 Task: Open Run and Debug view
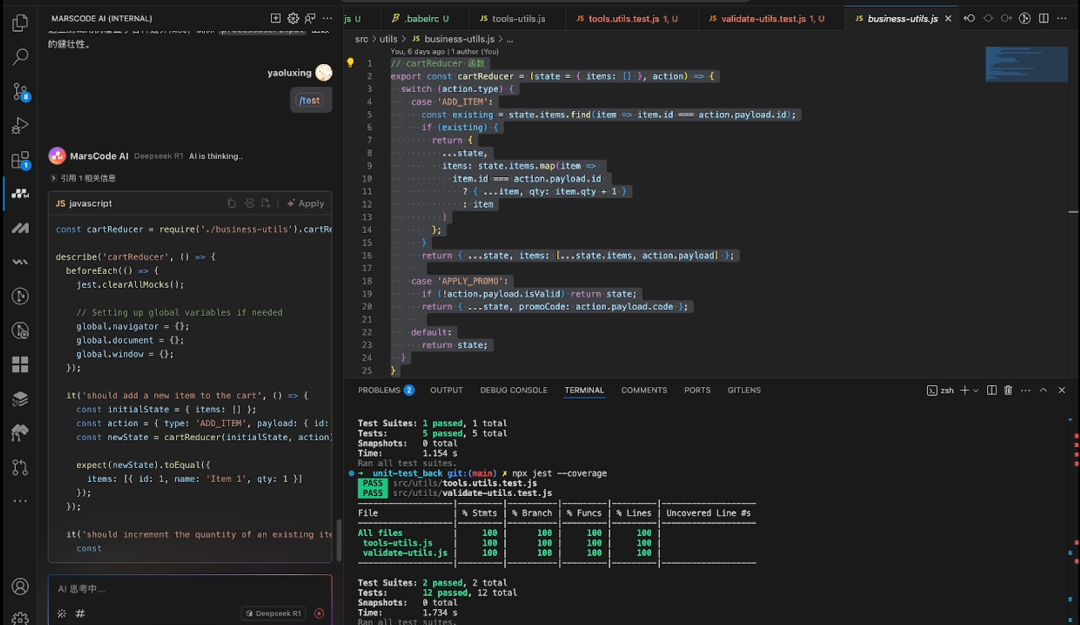pos(20,126)
